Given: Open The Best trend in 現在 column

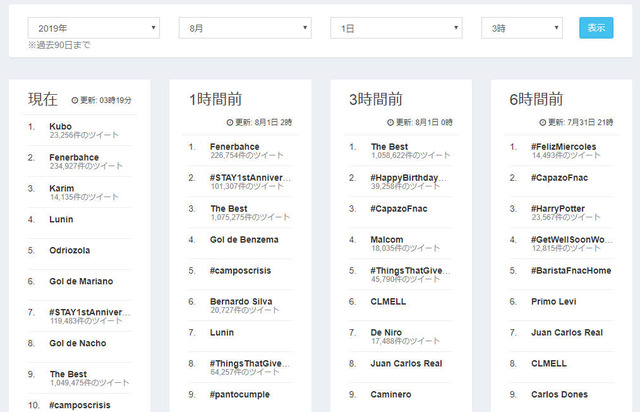Looking at the screenshot, I should coord(68,374).
